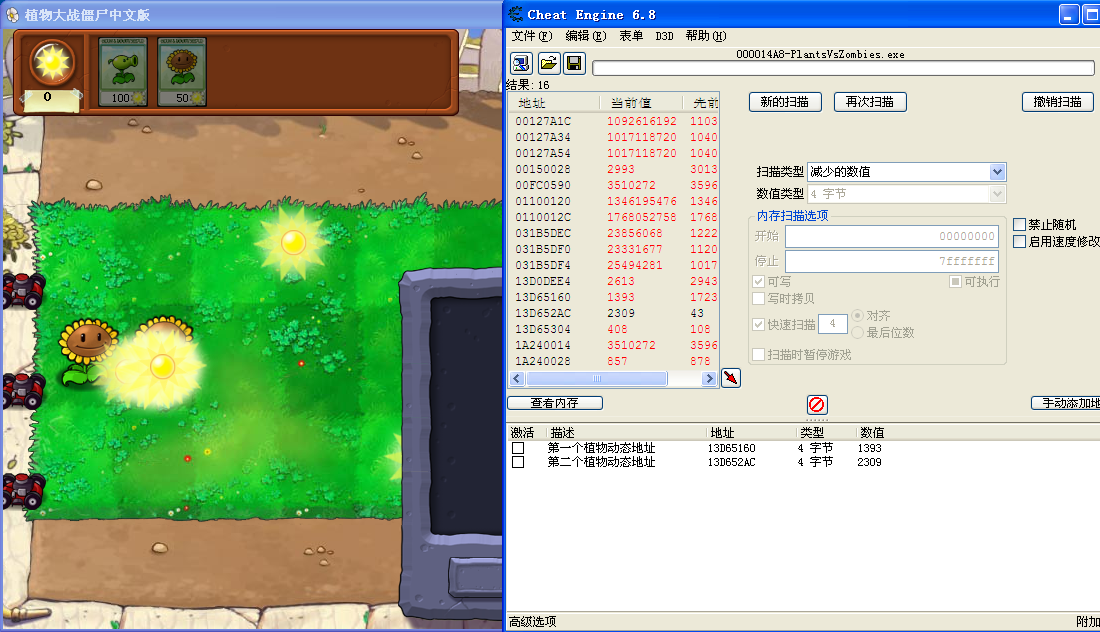Click the Cheat Engine title bar logo
Screen dimensions: 1100x632
tap(516, 14)
